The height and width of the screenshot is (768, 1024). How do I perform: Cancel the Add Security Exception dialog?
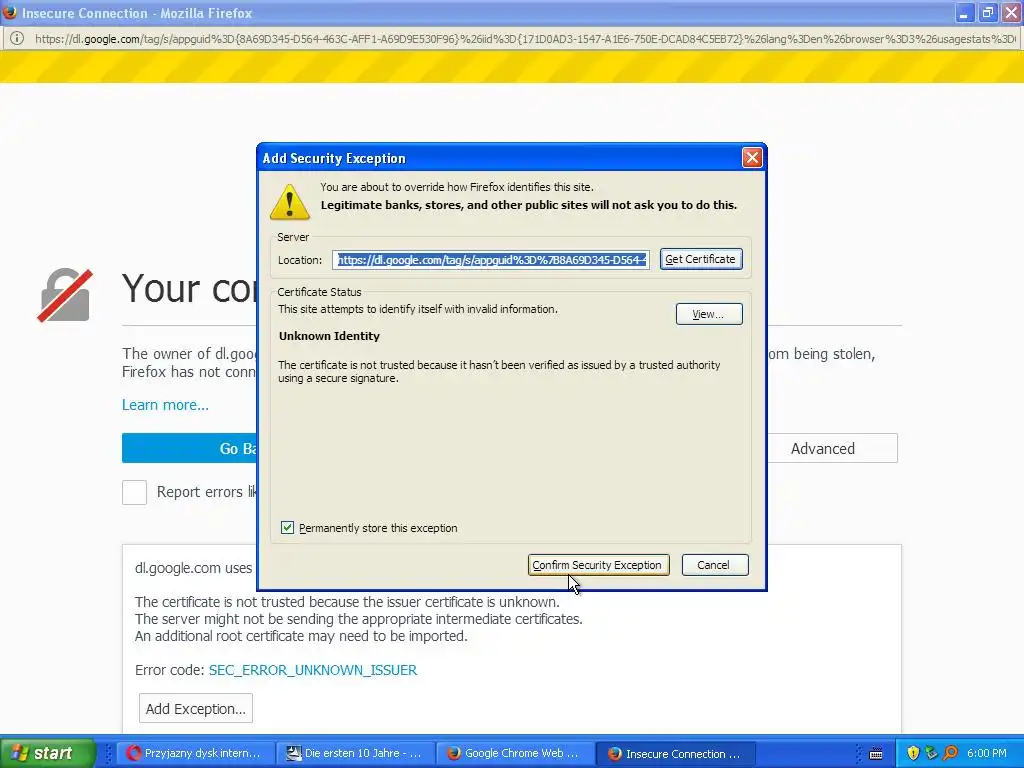click(x=714, y=565)
